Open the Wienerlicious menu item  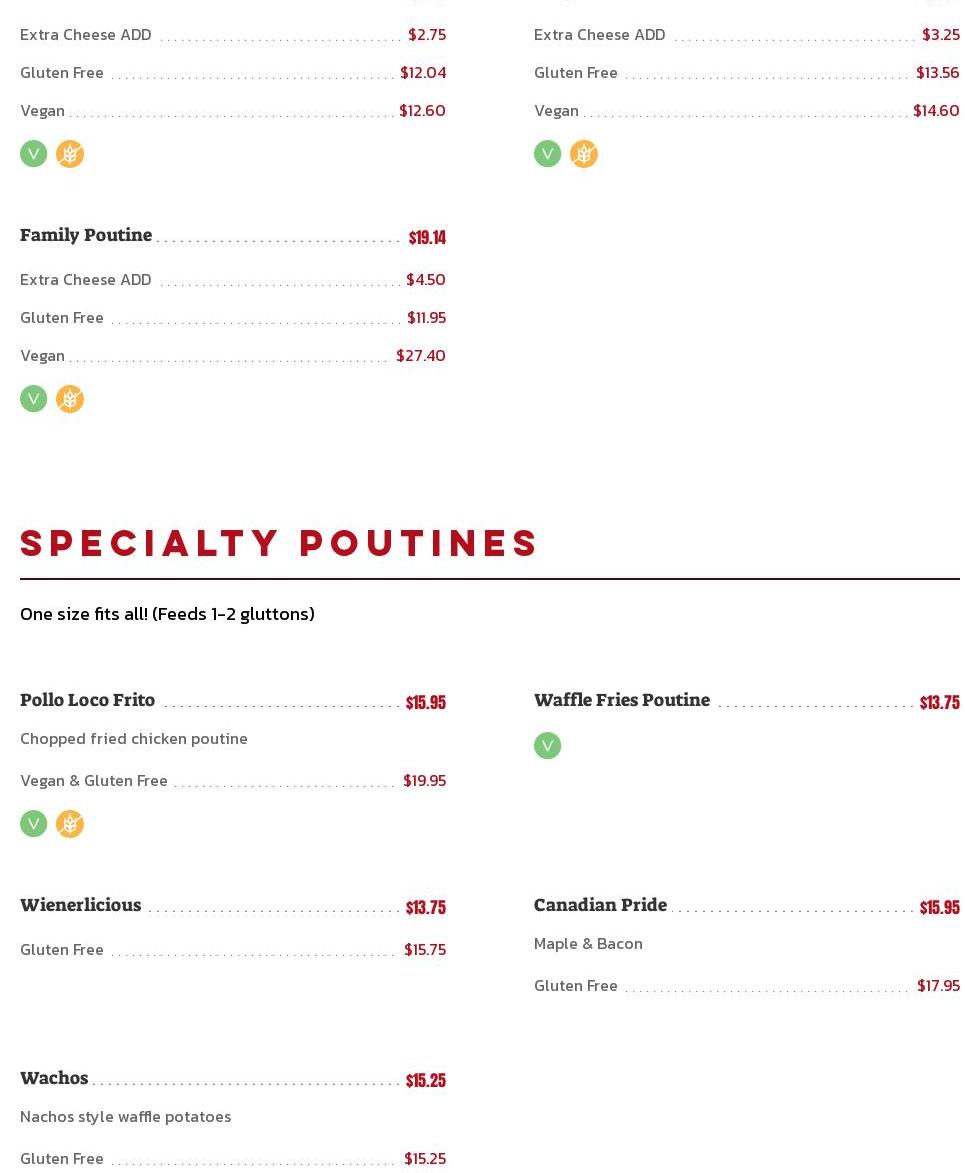[x=80, y=905]
